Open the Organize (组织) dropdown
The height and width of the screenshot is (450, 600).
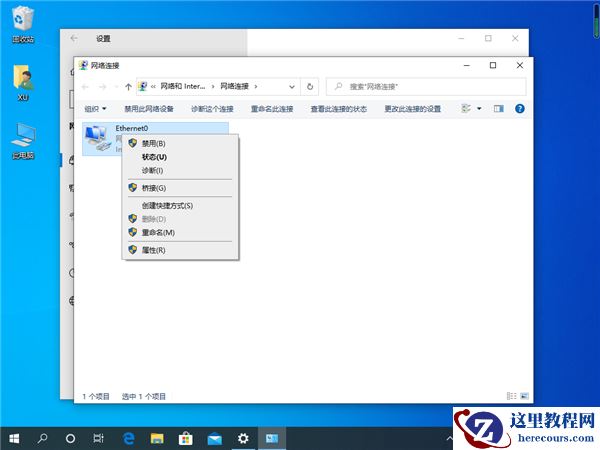point(95,109)
